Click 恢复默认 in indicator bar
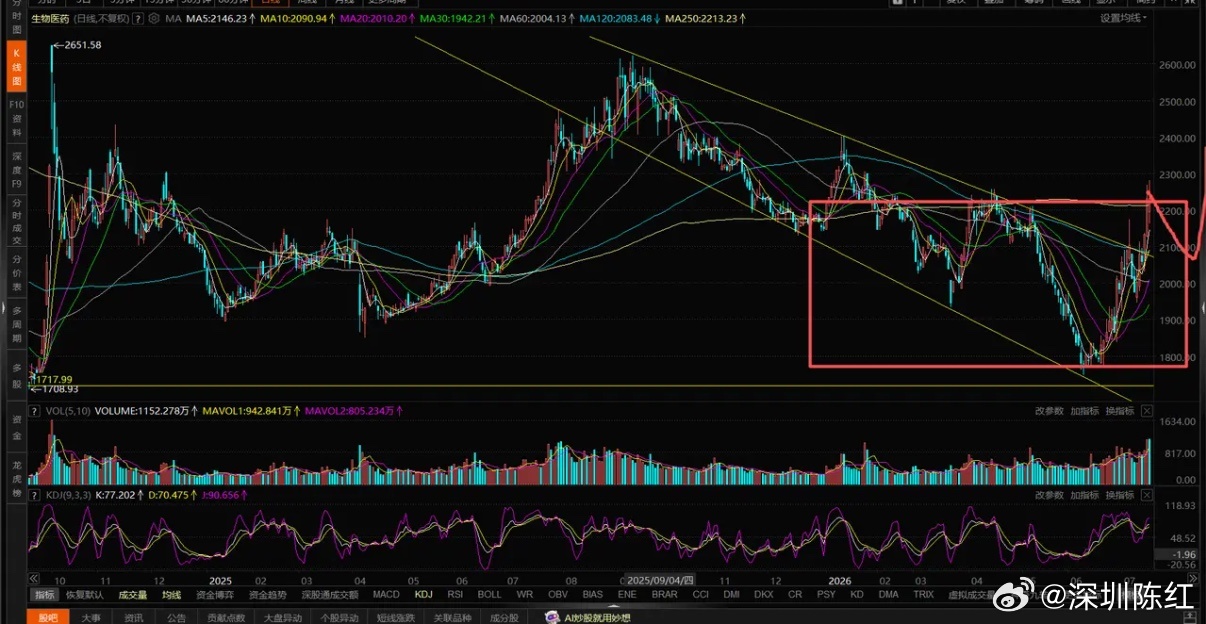The image size is (1206, 624). (86, 594)
